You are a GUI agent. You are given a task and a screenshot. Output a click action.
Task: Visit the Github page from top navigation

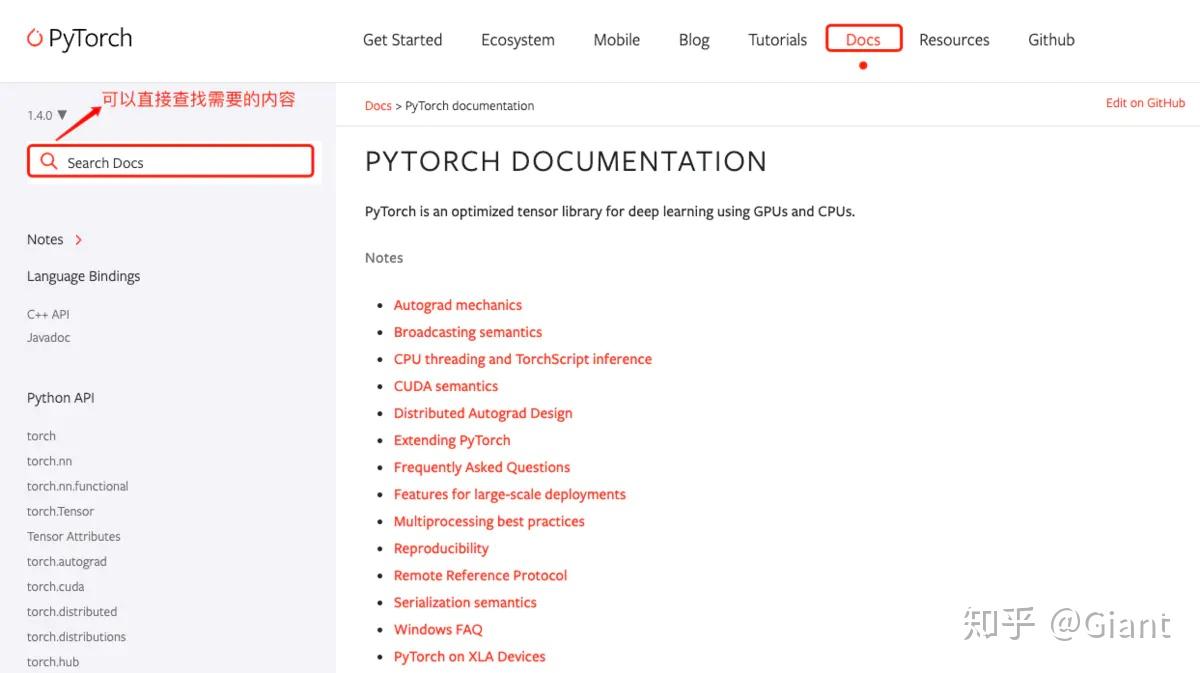tap(1050, 40)
